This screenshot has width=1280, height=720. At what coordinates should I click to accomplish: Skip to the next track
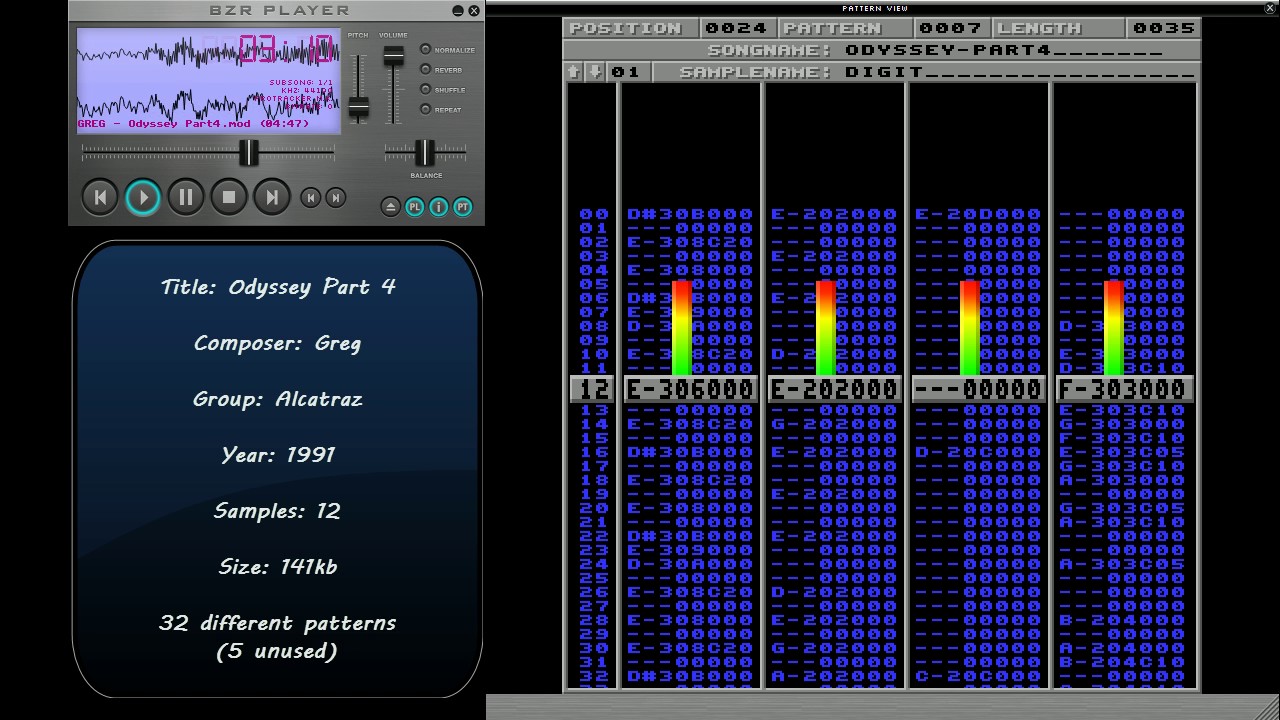coord(272,197)
